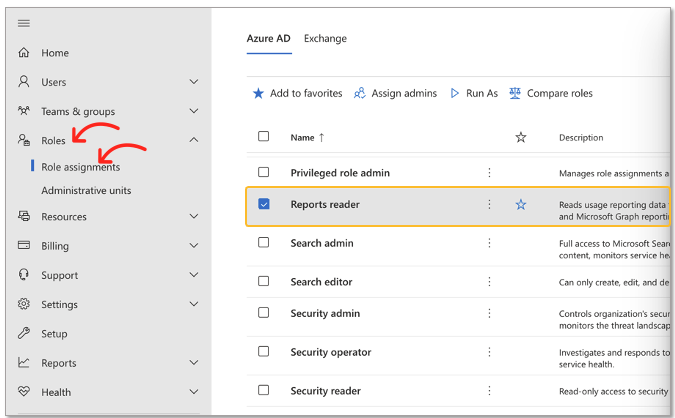Check the Security reader checkbox
The height and width of the screenshot is (418, 675).
(x=263, y=390)
